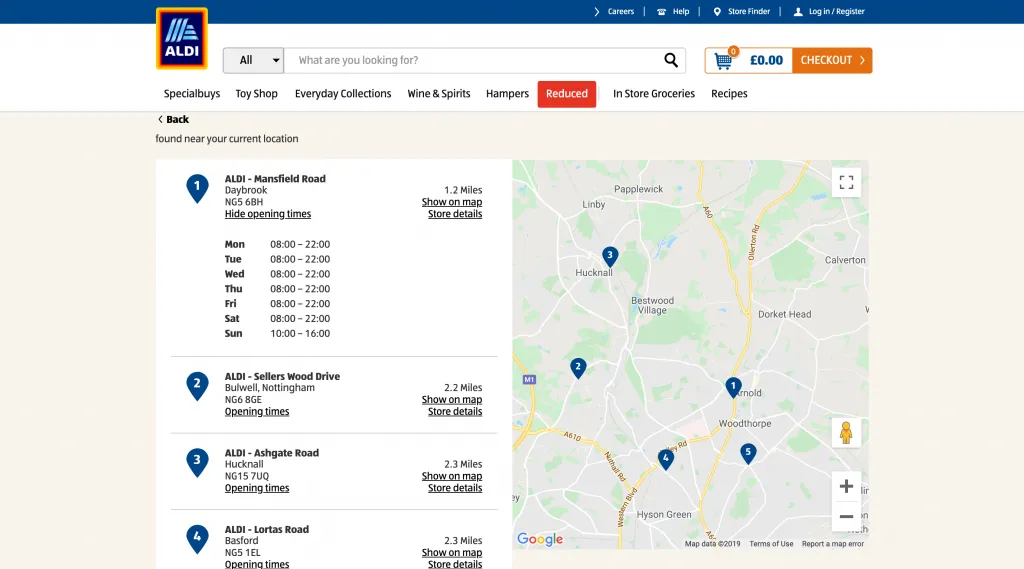Open the Specialbuys menu

pos(191,93)
